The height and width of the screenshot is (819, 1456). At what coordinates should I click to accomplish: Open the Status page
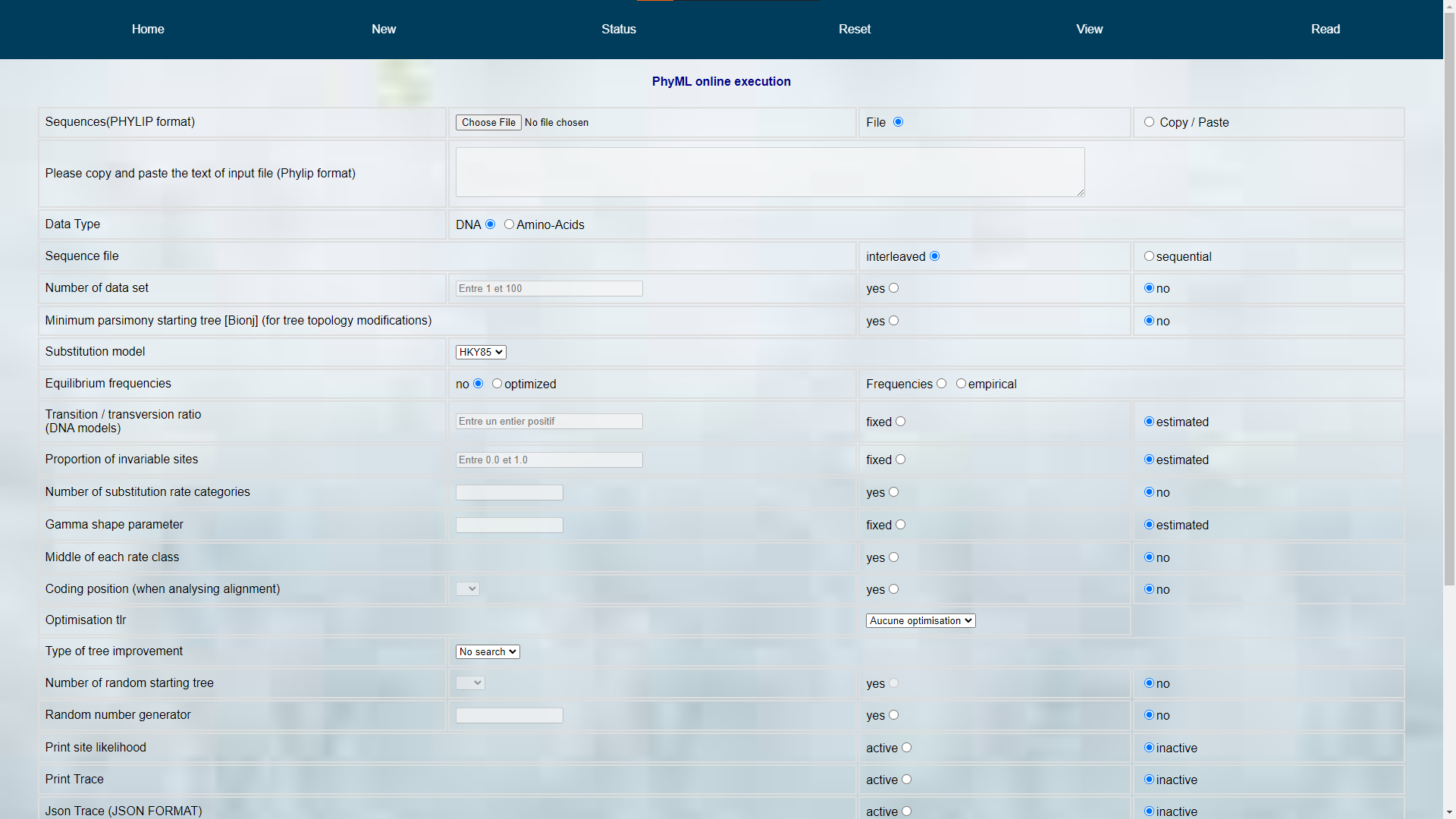(618, 29)
